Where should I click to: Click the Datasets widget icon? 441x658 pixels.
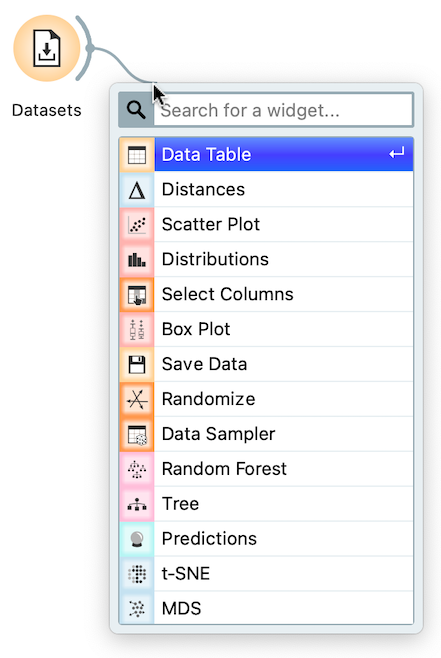click(x=47, y=48)
